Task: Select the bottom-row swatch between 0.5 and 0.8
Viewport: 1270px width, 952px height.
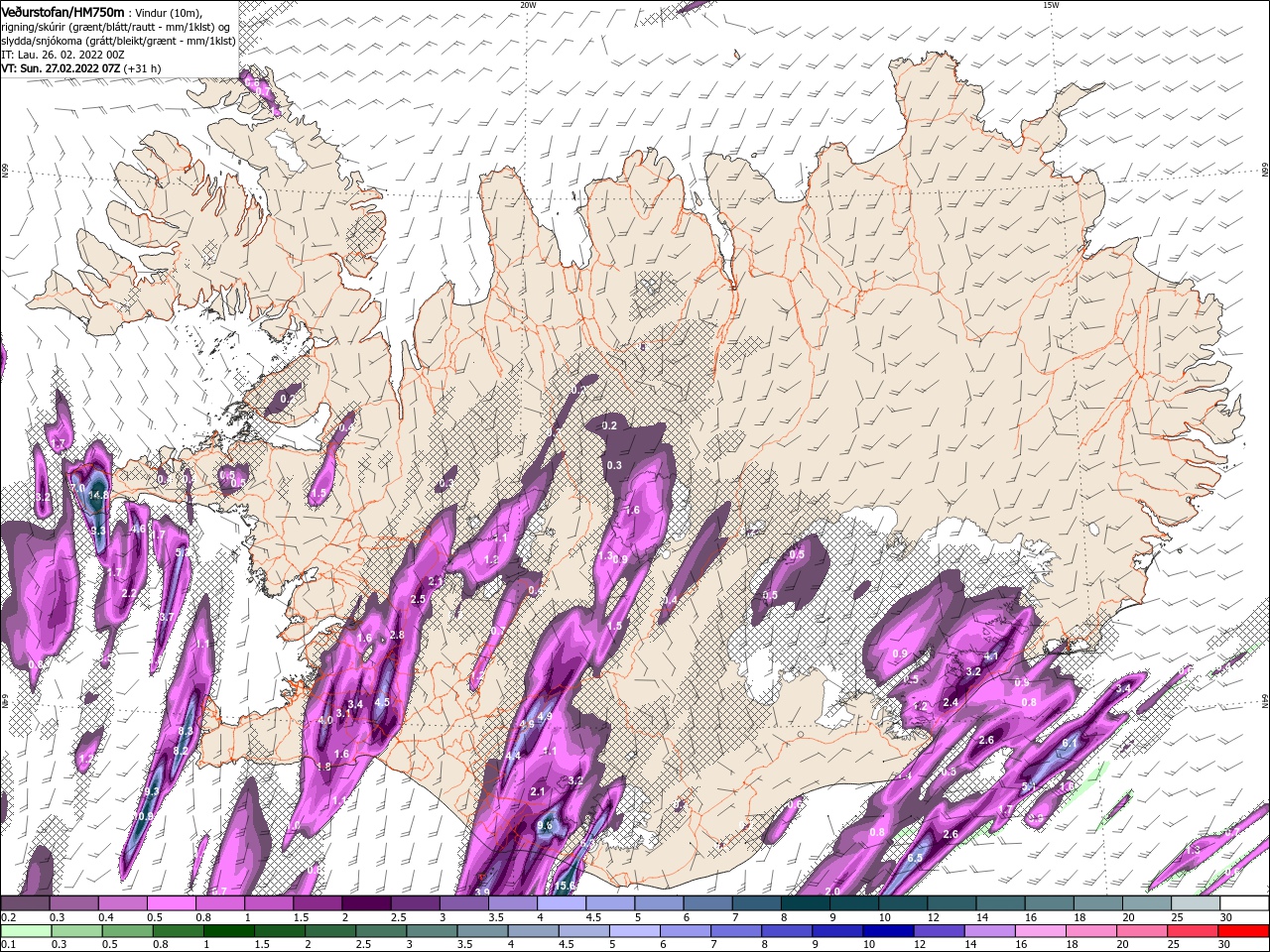Action: click(127, 931)
